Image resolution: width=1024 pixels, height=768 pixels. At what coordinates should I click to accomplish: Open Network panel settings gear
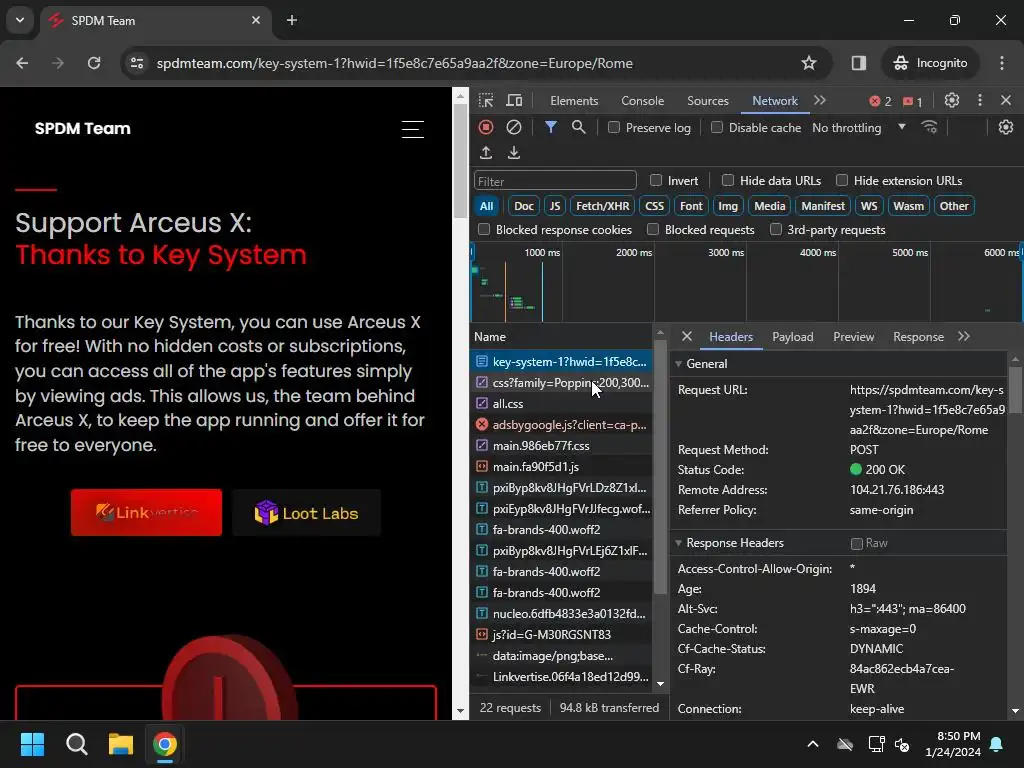pos(1006,127)
